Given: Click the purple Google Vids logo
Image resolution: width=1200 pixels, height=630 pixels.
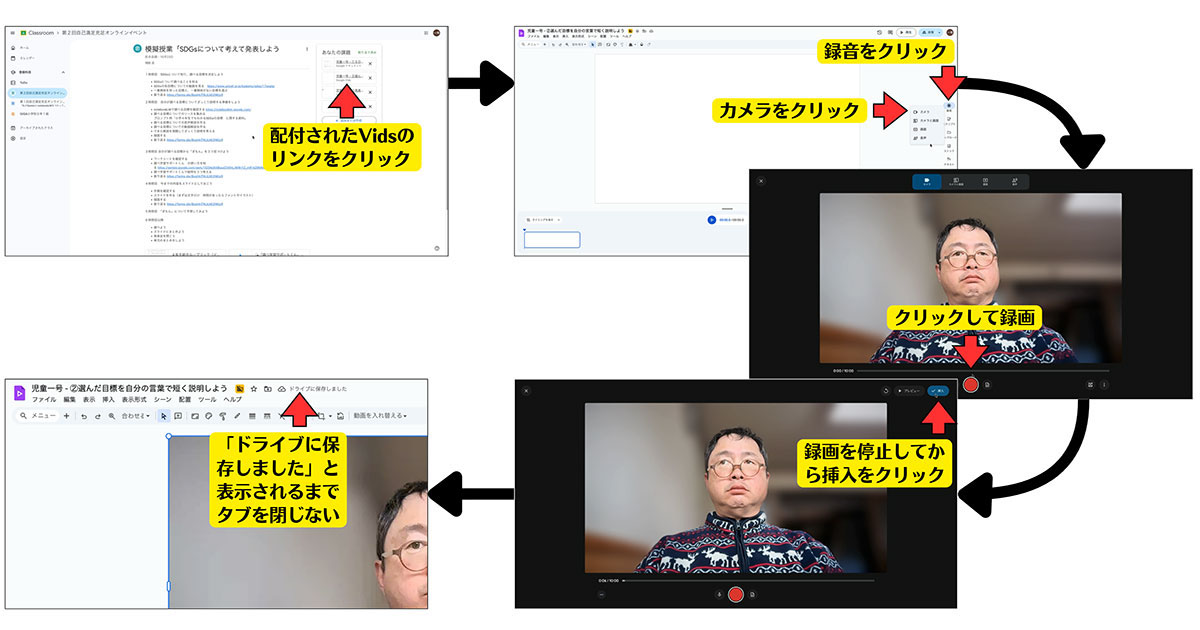Looking at the screenshot, I should (19, 393).
